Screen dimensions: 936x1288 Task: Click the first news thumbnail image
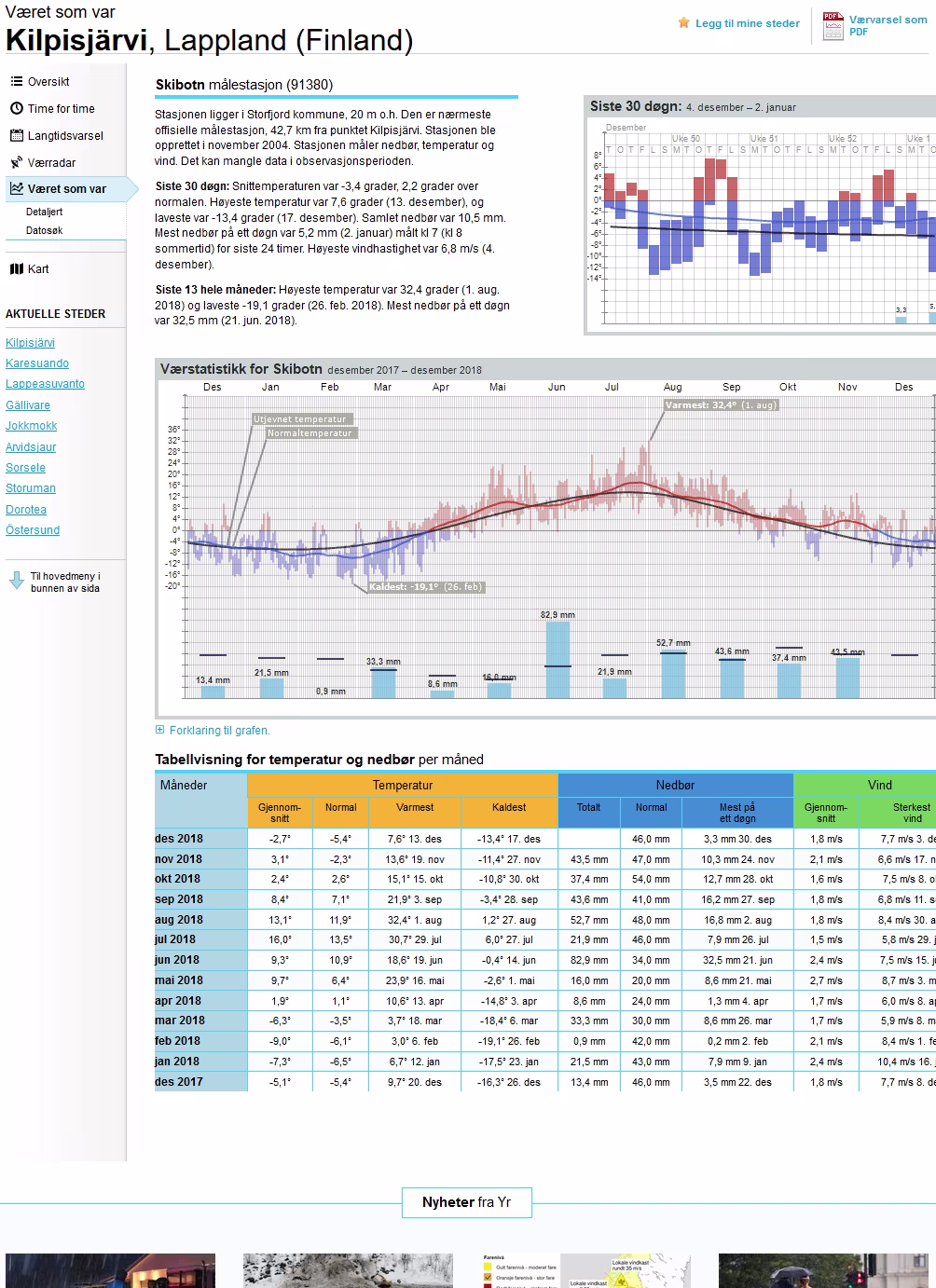click(110, 1270)
